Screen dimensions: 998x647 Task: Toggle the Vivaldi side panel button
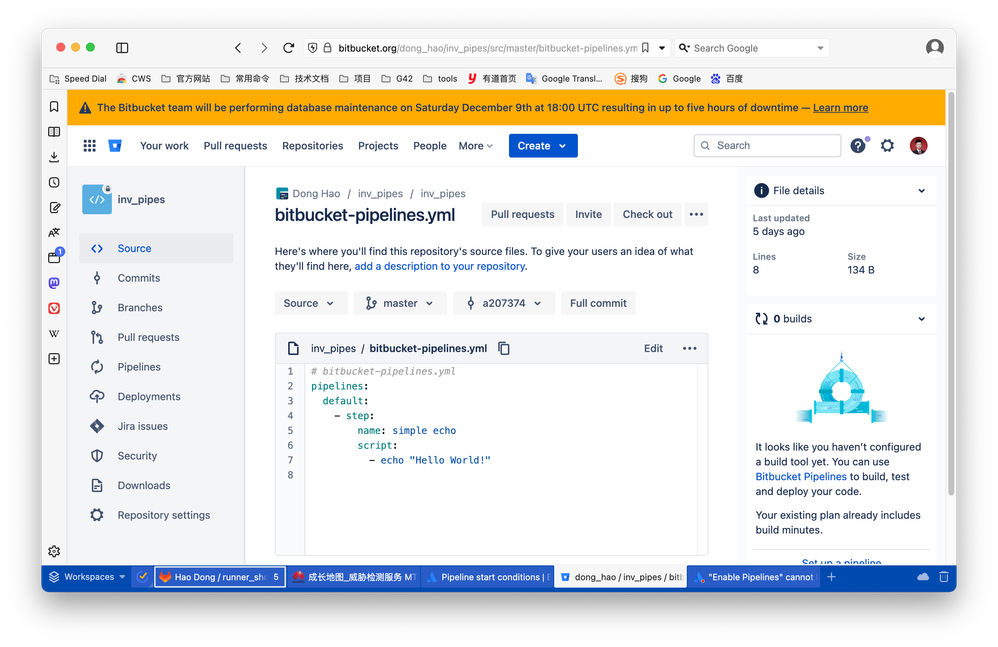click(x=122, y=48)
